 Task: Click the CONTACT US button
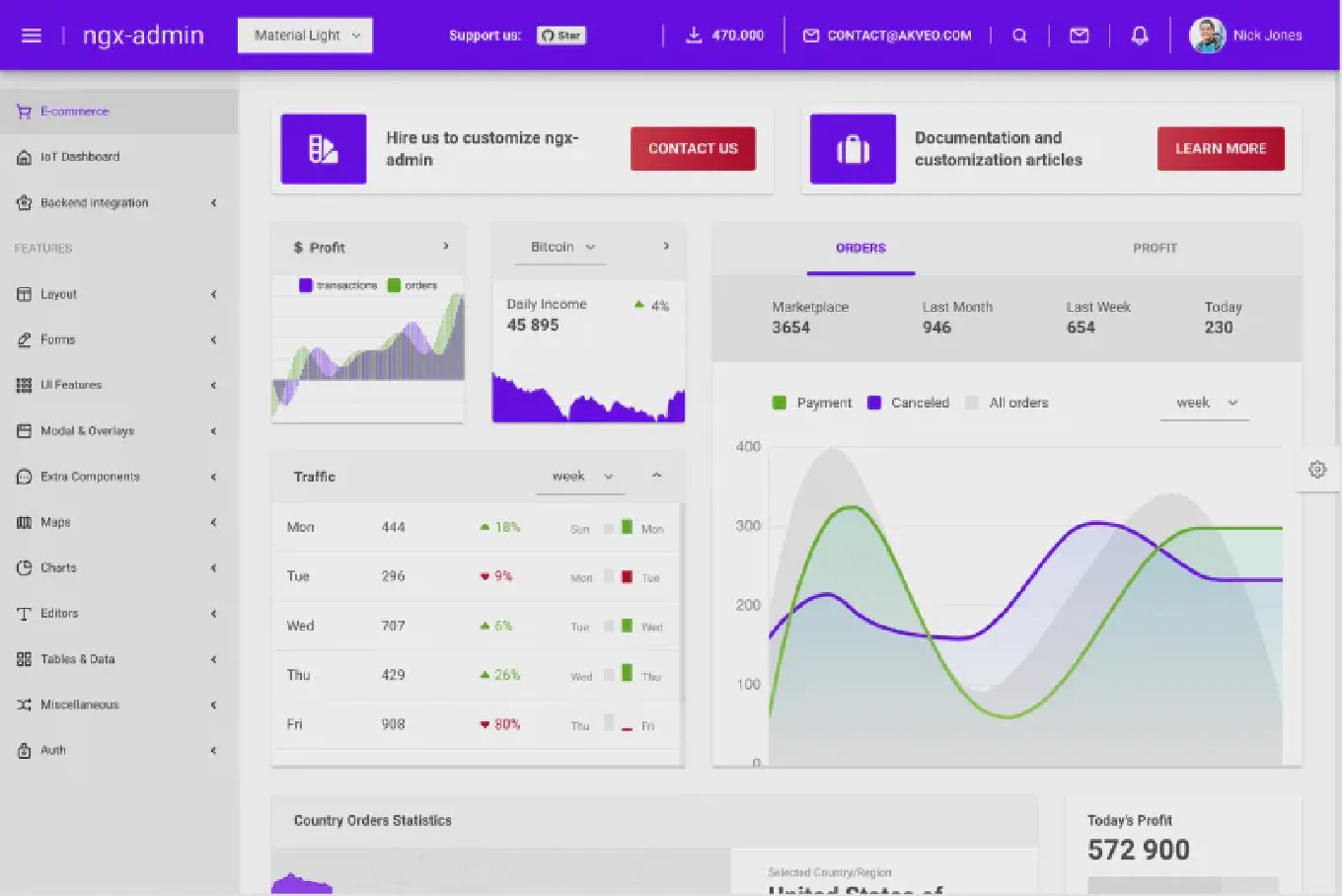pos(693,149)
